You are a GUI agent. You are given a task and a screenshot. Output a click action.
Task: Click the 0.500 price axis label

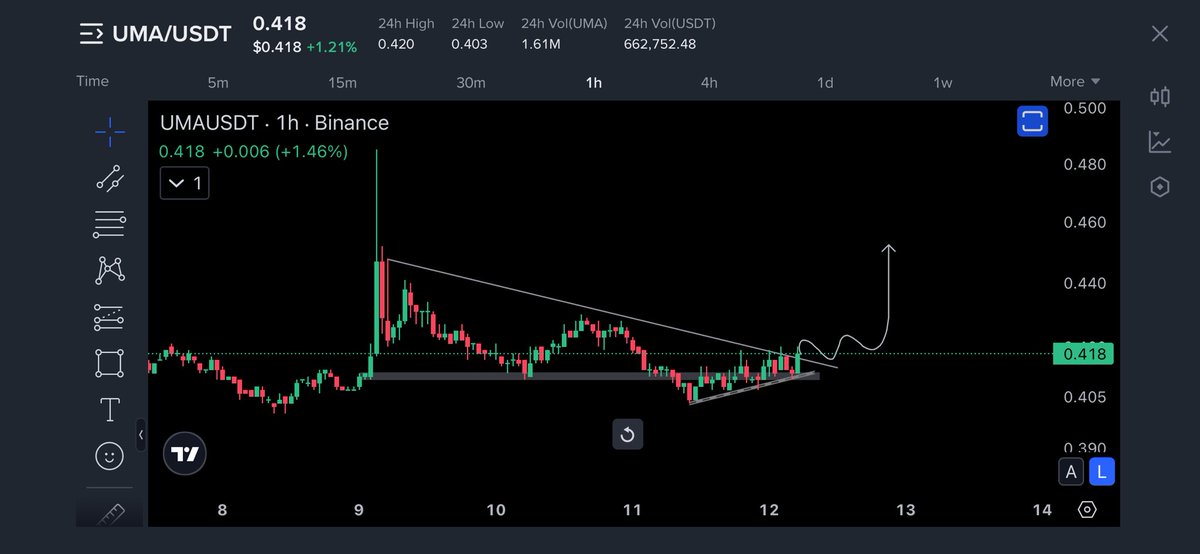[x=1085, y=108]
